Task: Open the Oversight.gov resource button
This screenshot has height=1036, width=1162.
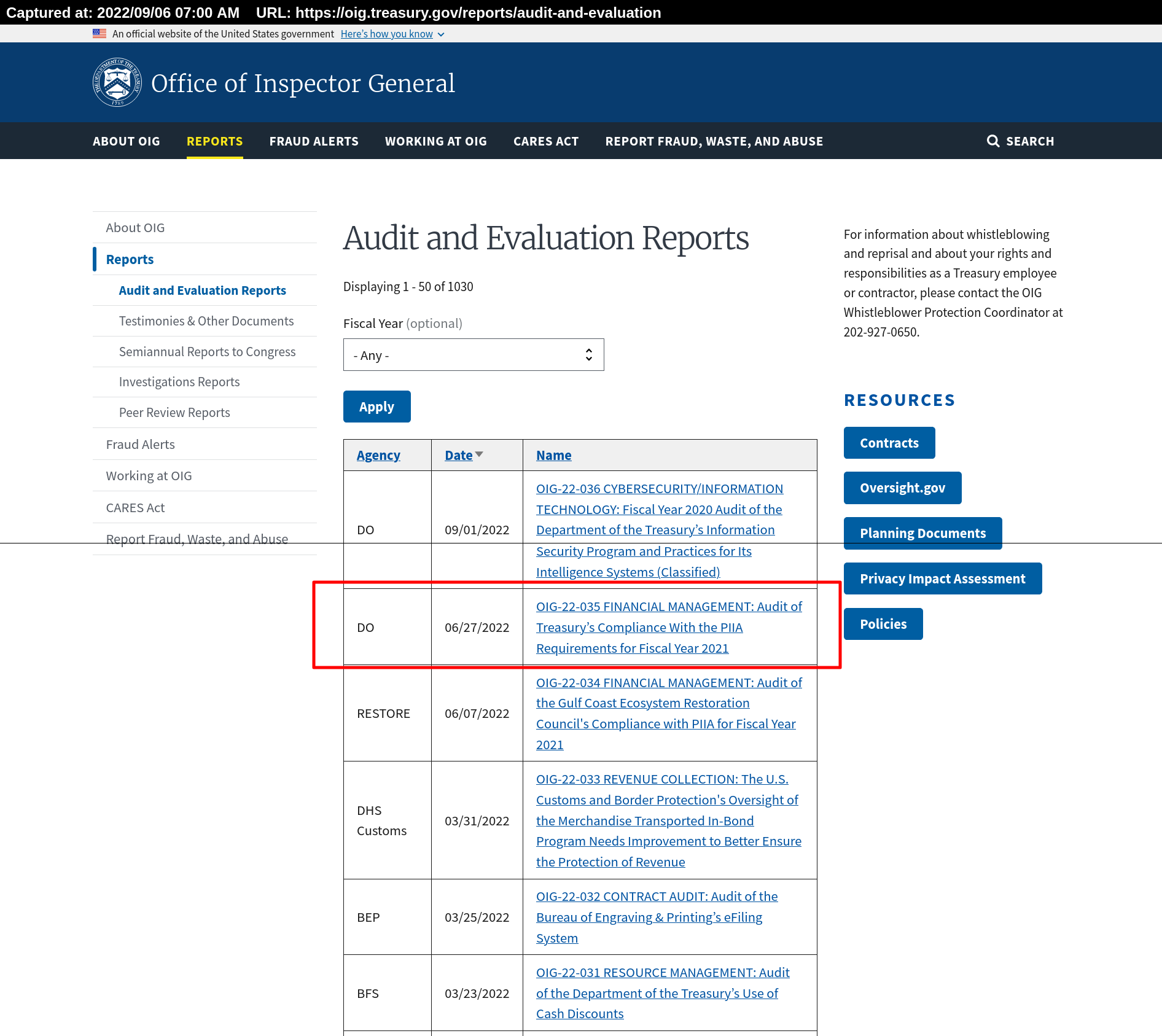Action: click(x=903, y=488)
